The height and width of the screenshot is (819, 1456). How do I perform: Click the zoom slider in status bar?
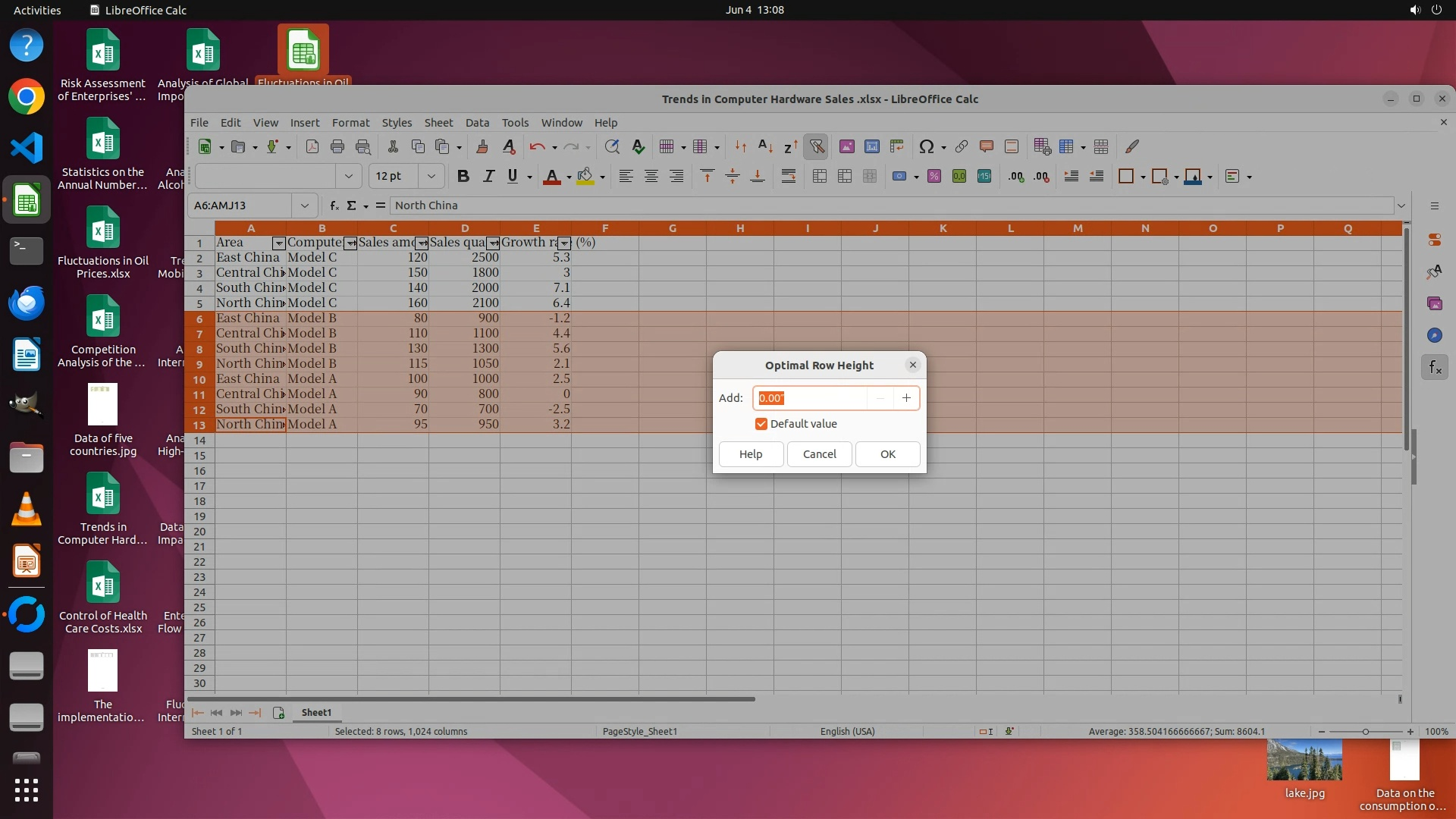click(1365, 732)
